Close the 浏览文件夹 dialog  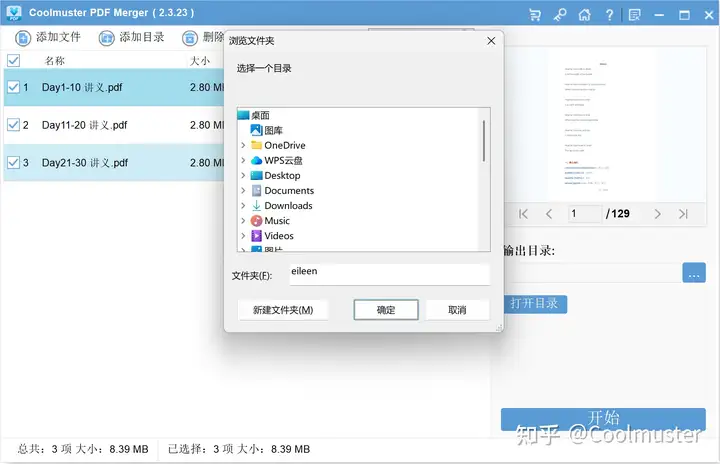491,41
